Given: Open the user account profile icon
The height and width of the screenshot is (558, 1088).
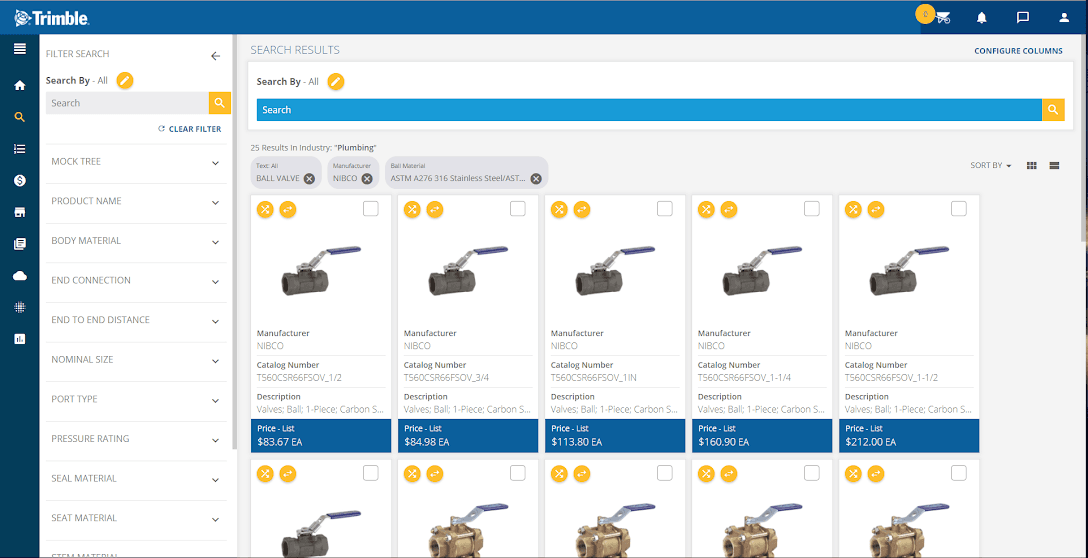Looking at the screenshot, I should [x=1064, y=18].
